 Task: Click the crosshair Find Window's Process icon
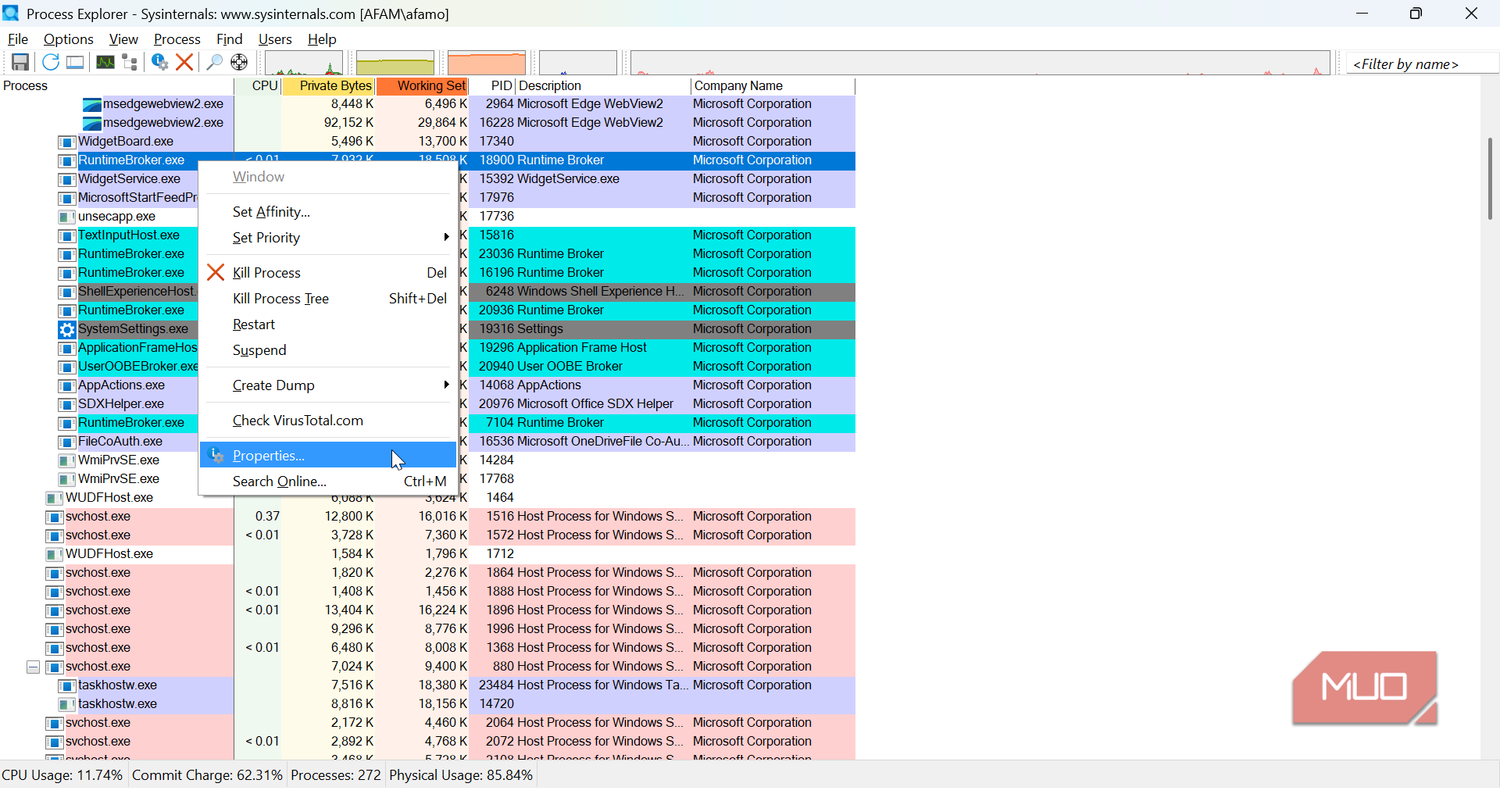239,63
